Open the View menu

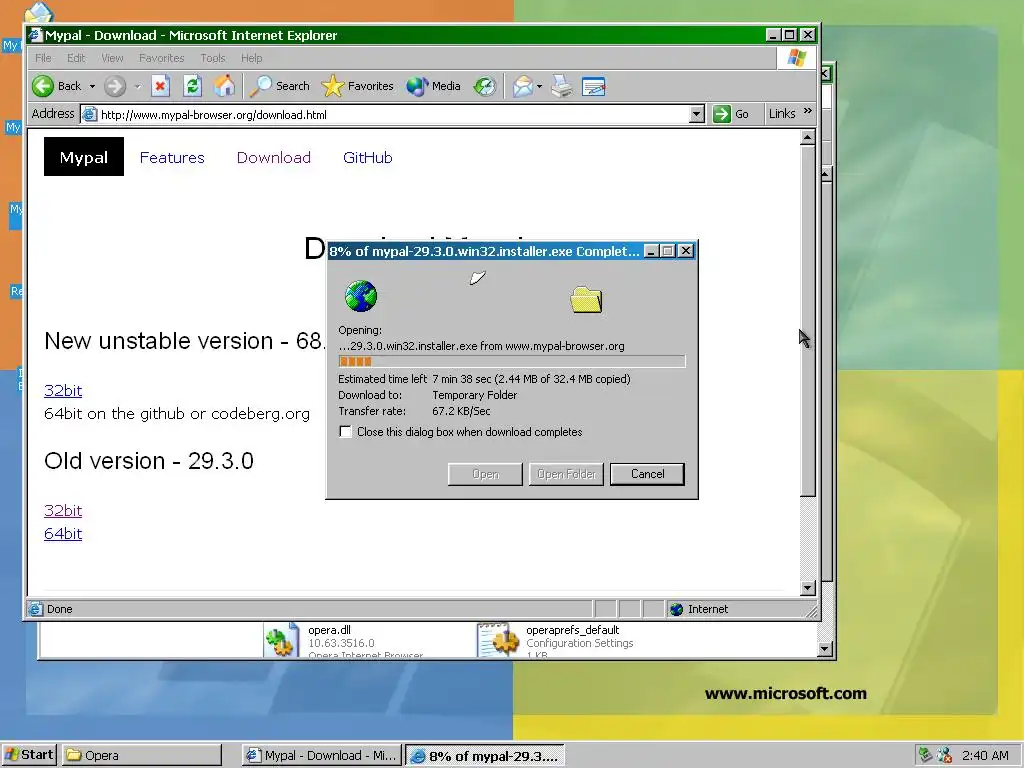[x=112, y=58]
